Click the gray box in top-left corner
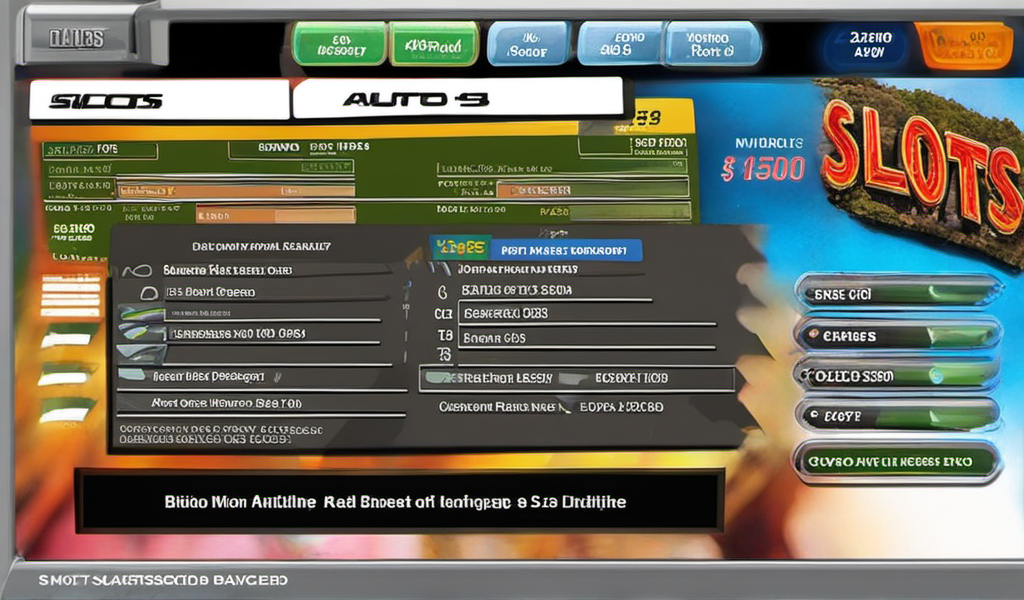 (77, 39)
